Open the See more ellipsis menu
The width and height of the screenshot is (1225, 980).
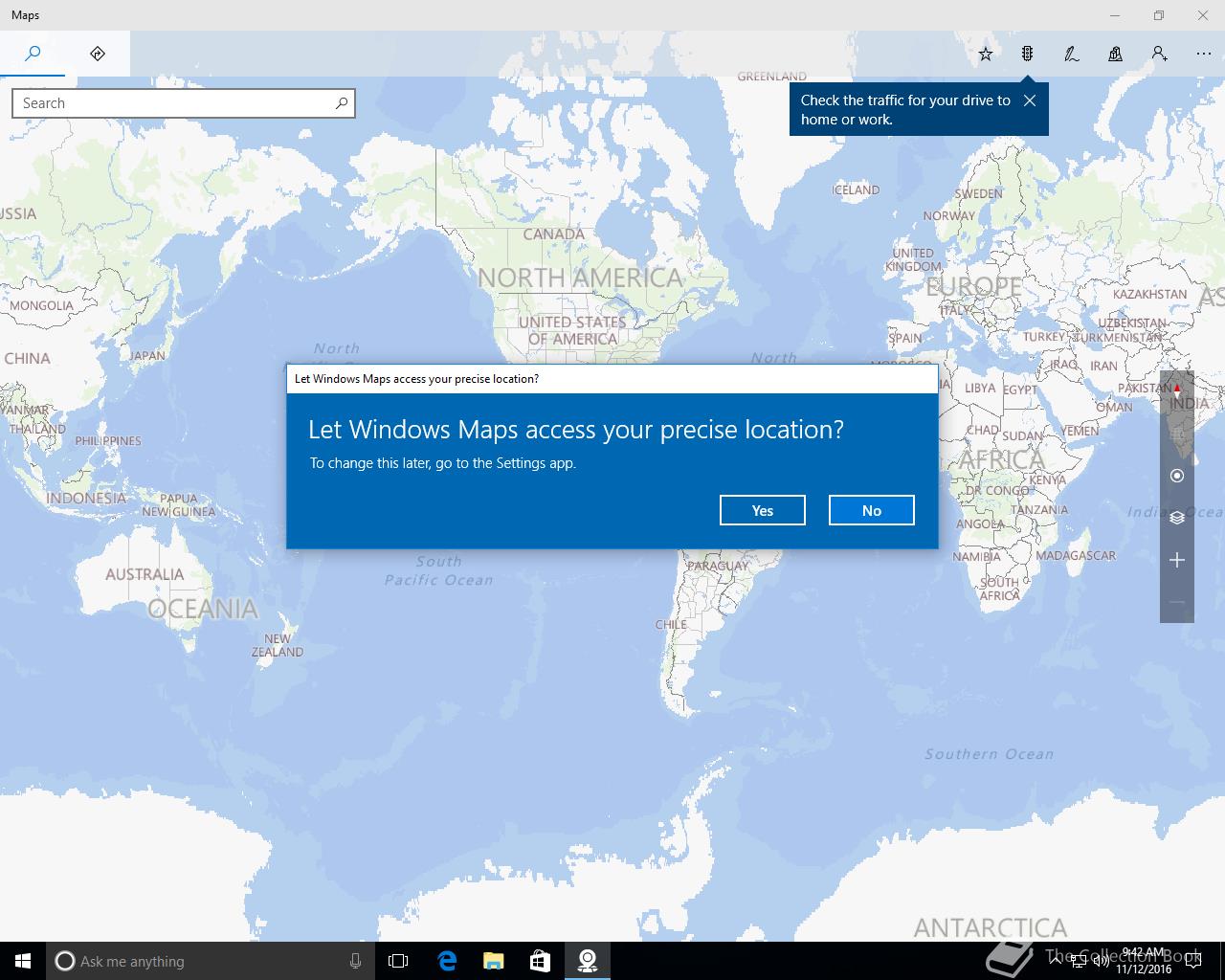click(1204, 54)
